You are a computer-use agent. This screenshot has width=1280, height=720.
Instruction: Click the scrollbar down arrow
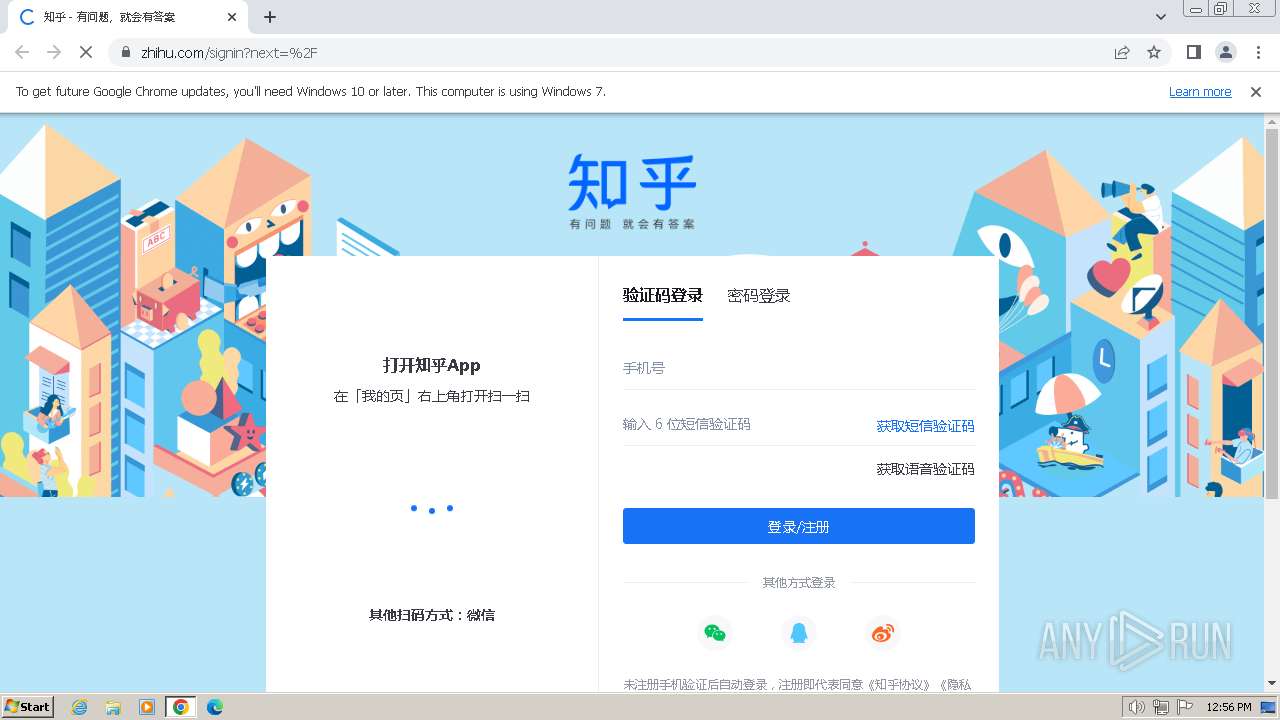(1272, 683)
